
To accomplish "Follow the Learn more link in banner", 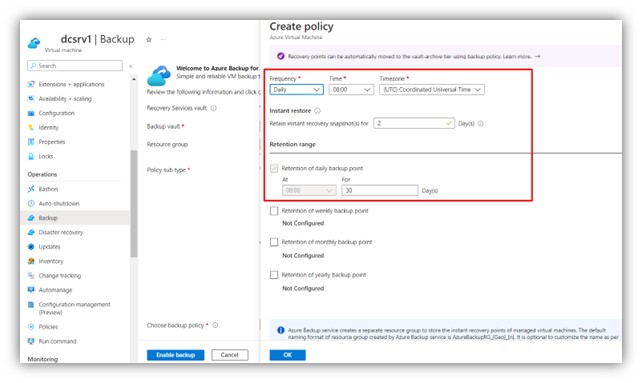I will coord(517,57).
